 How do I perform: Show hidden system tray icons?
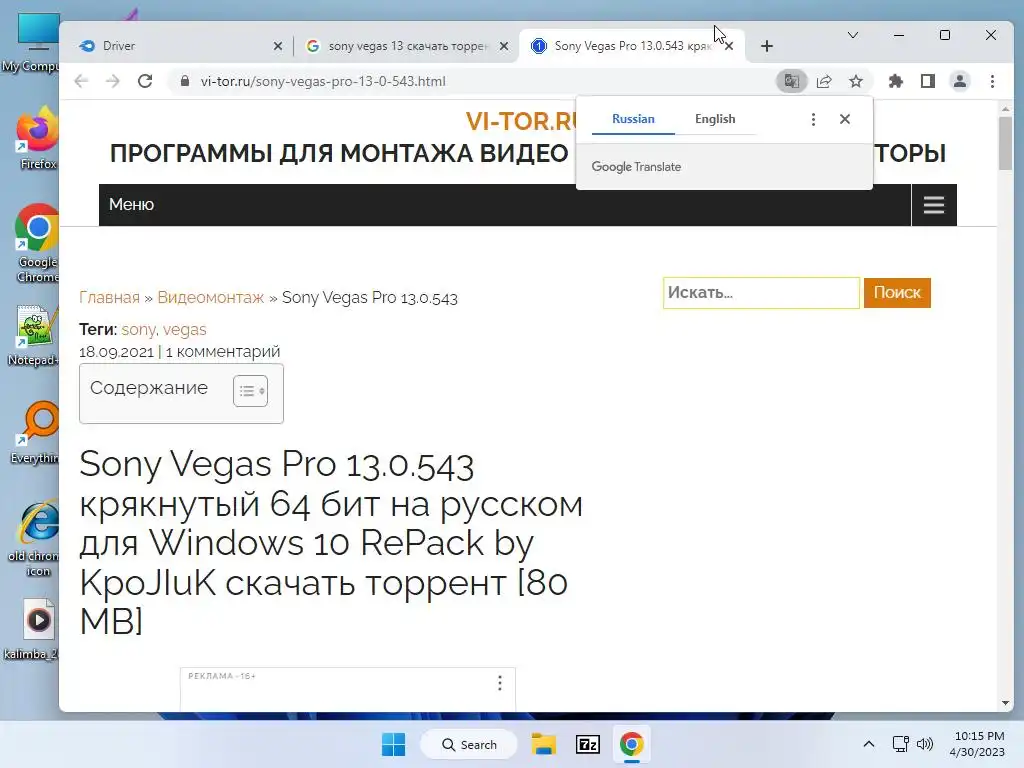[869, 744]
